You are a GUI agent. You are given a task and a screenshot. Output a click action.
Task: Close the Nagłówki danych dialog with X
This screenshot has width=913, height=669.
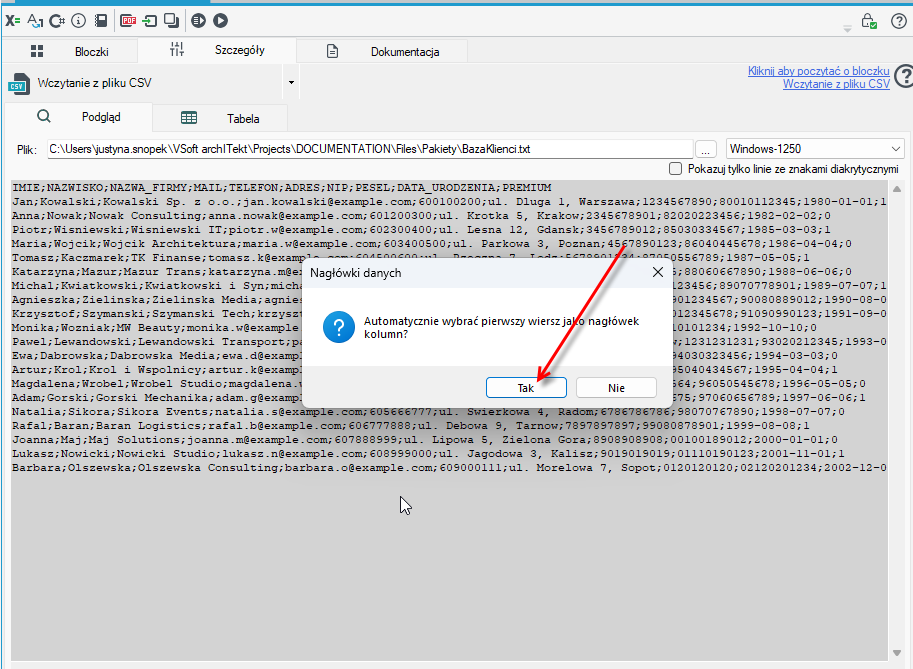tap(658, 272)
